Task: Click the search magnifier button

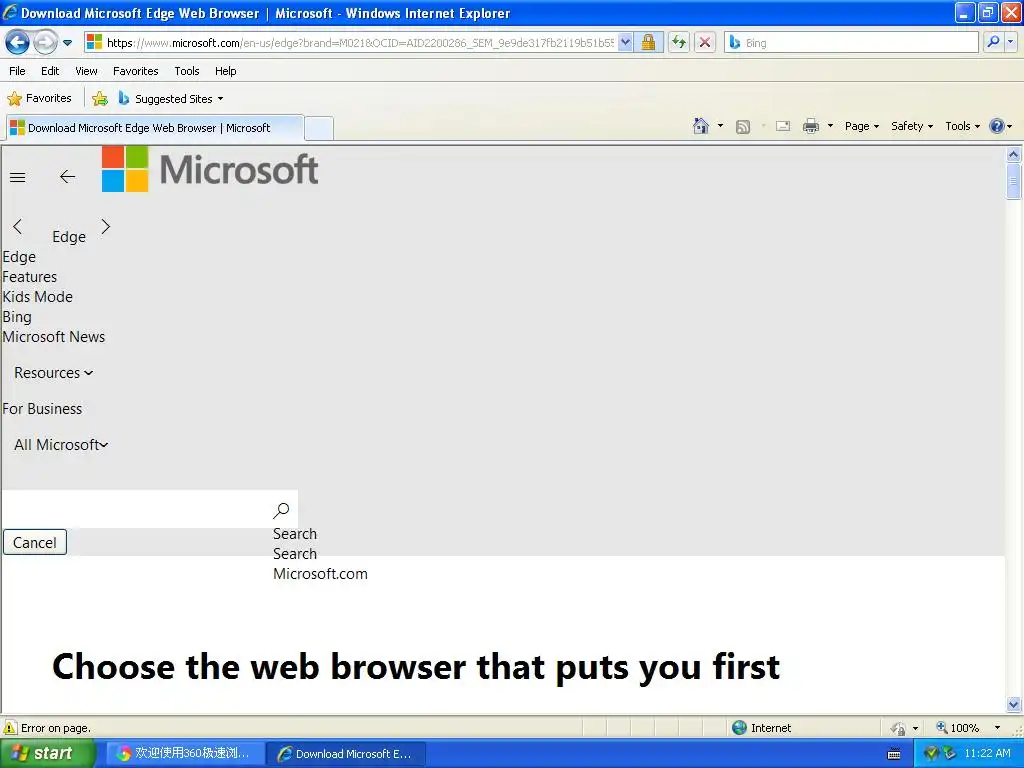Action: click(993, 42)
